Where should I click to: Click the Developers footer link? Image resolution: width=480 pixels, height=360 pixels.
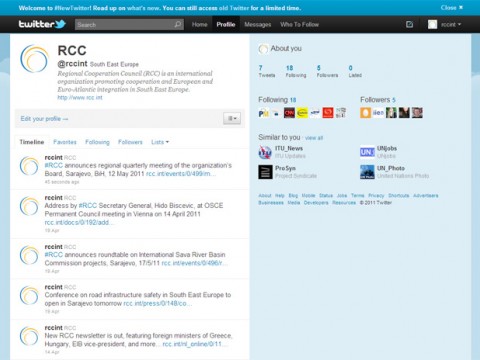pos(316,203)
